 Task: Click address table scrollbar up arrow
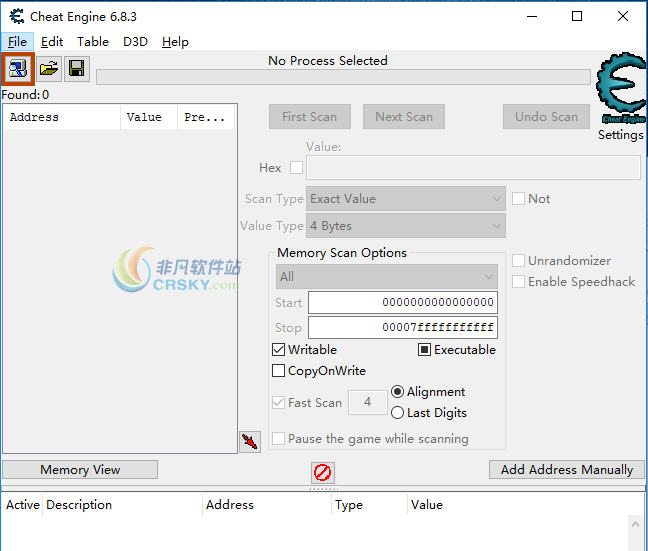click(636, 525)
